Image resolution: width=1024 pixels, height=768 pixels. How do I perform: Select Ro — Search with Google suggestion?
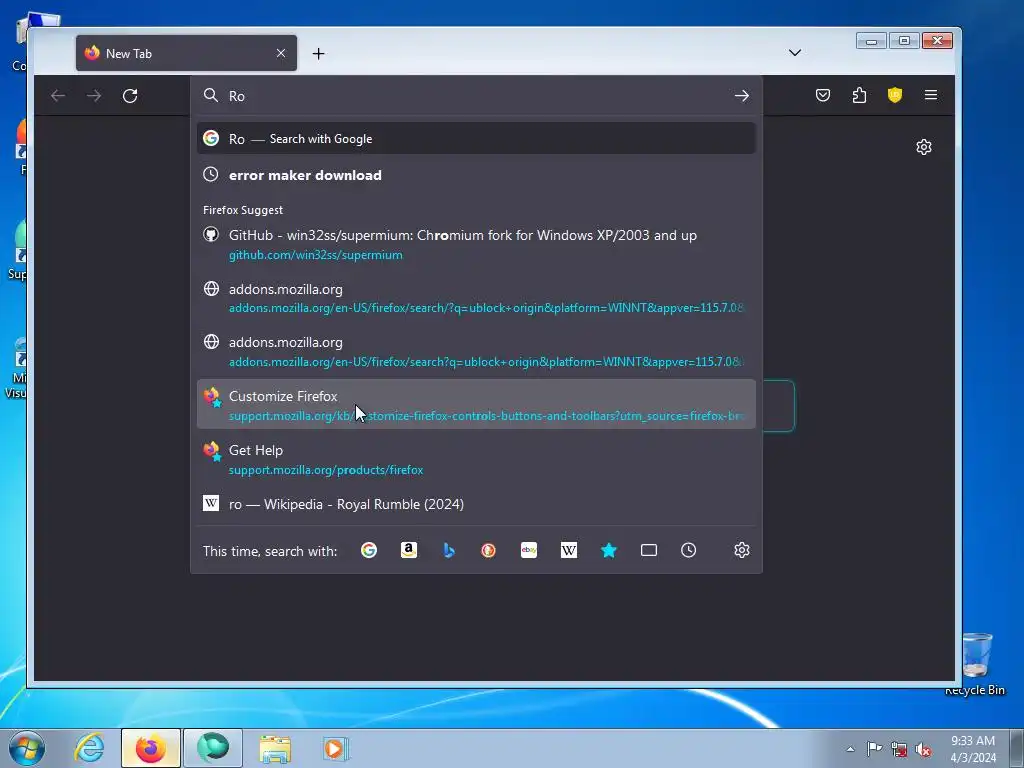click(x=476, y=138)
